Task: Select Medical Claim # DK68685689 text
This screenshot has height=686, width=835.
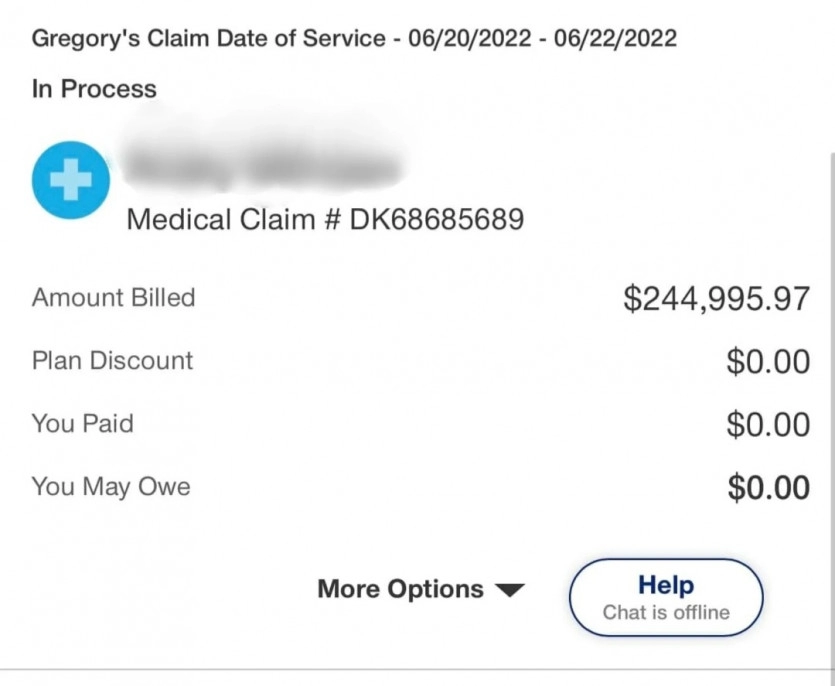Action: 325,219
